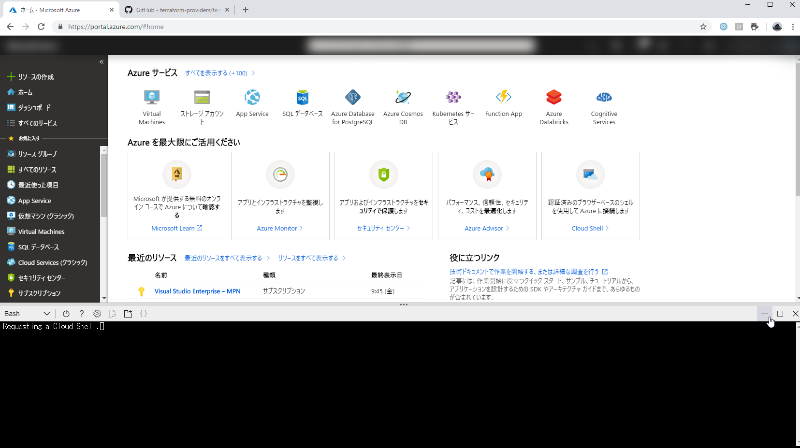
Task: Open Cloud Shell help question mark
Action: point(81,314)
